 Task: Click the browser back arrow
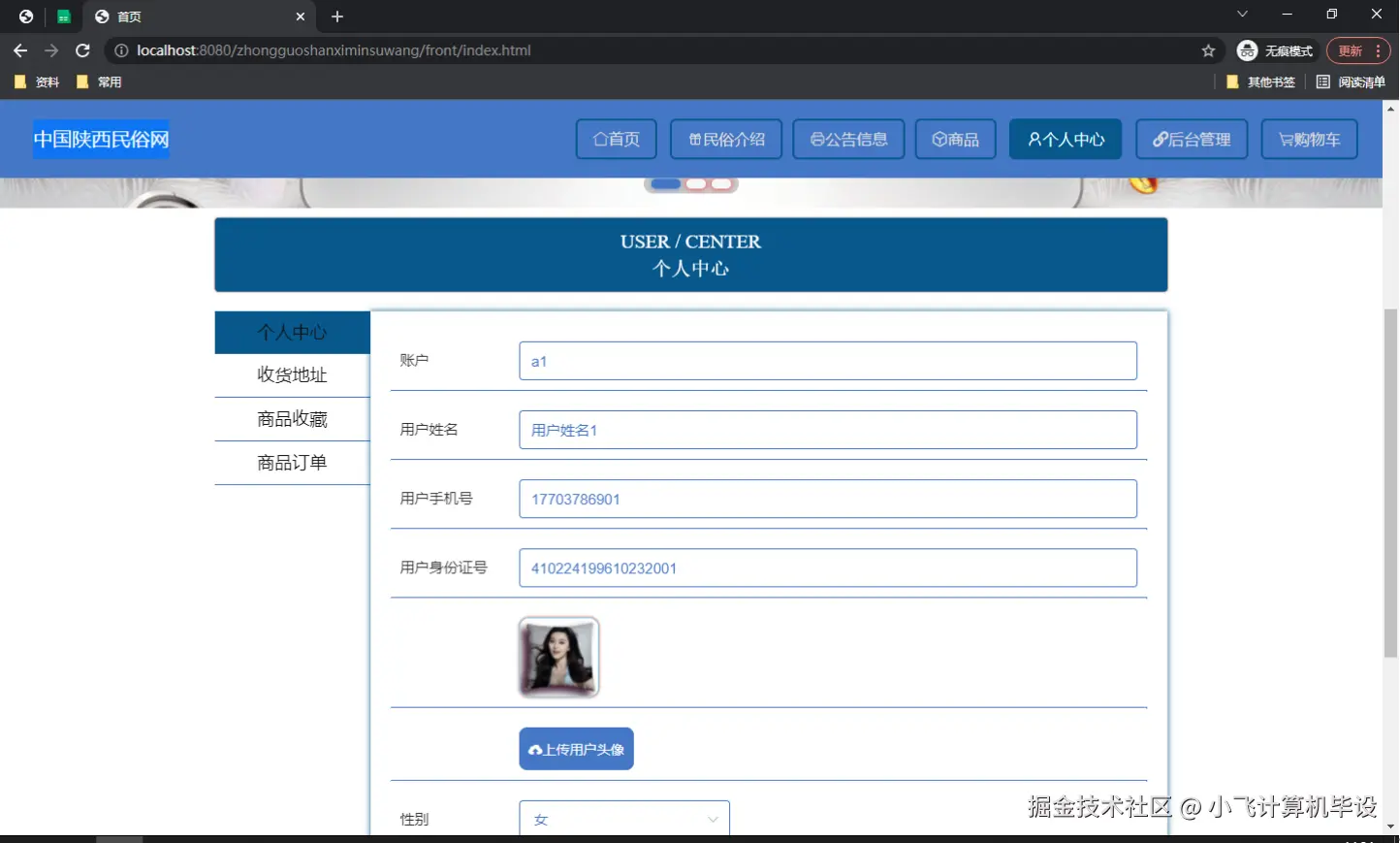[20, 50]
